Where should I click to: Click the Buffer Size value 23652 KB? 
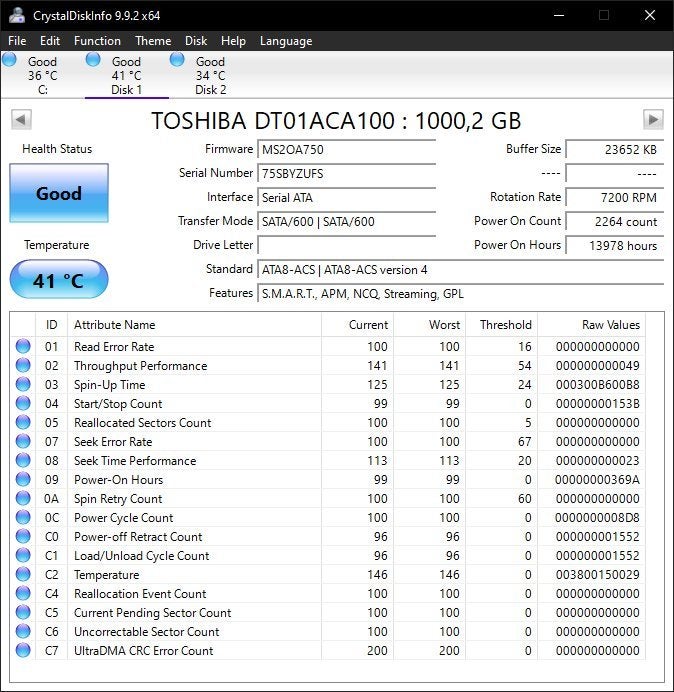pyautogui.click(x=614, y=150)
